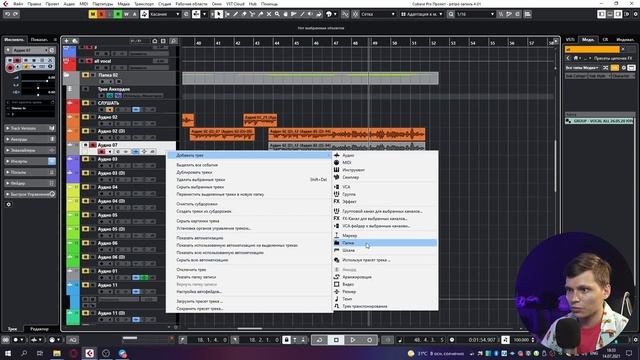This screenshot has height=360, width=640.
Task: Toggle global Write W automation button
Action: pyautogui.click(x=126, y=14)
